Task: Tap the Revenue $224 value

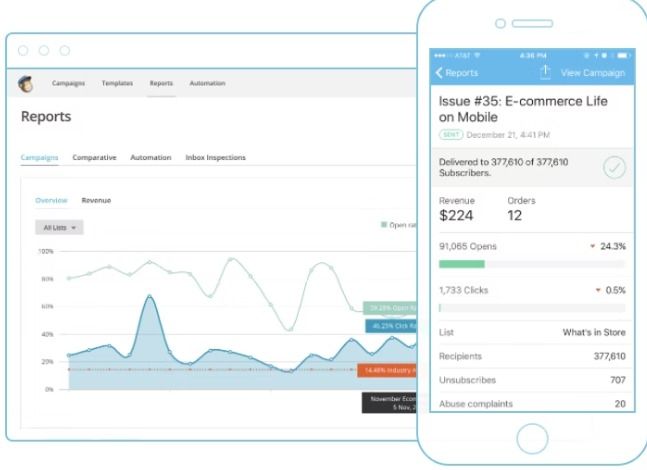Action: click(456, 215)
